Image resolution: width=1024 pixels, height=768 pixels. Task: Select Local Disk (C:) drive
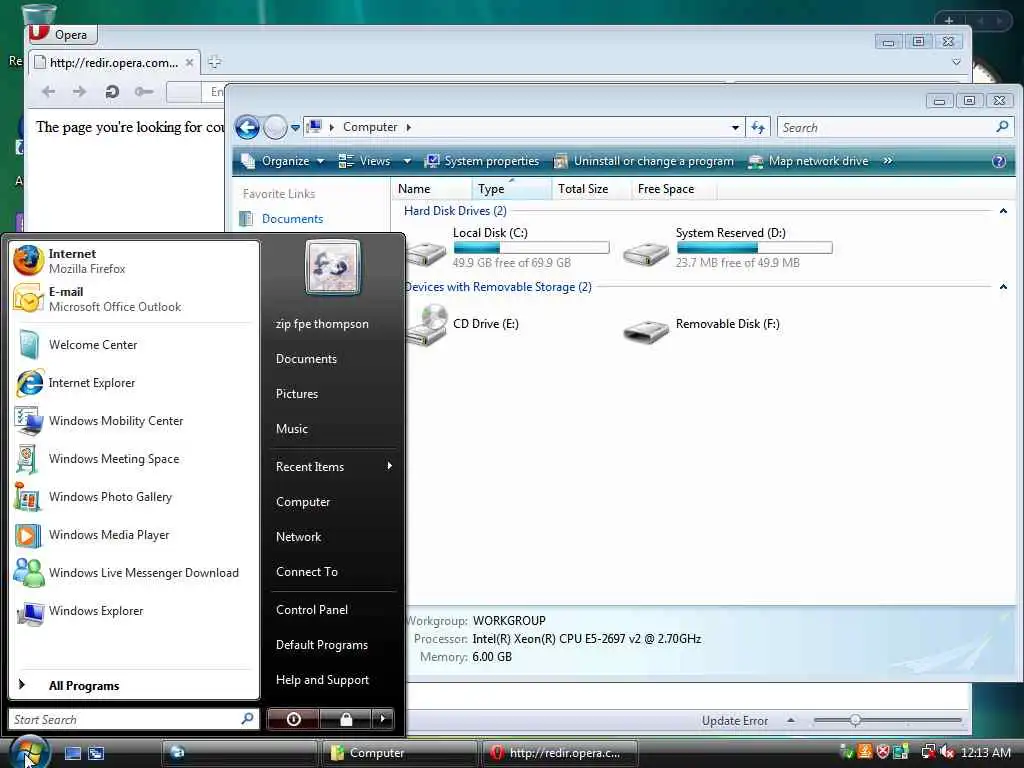(x=508, y=248)
